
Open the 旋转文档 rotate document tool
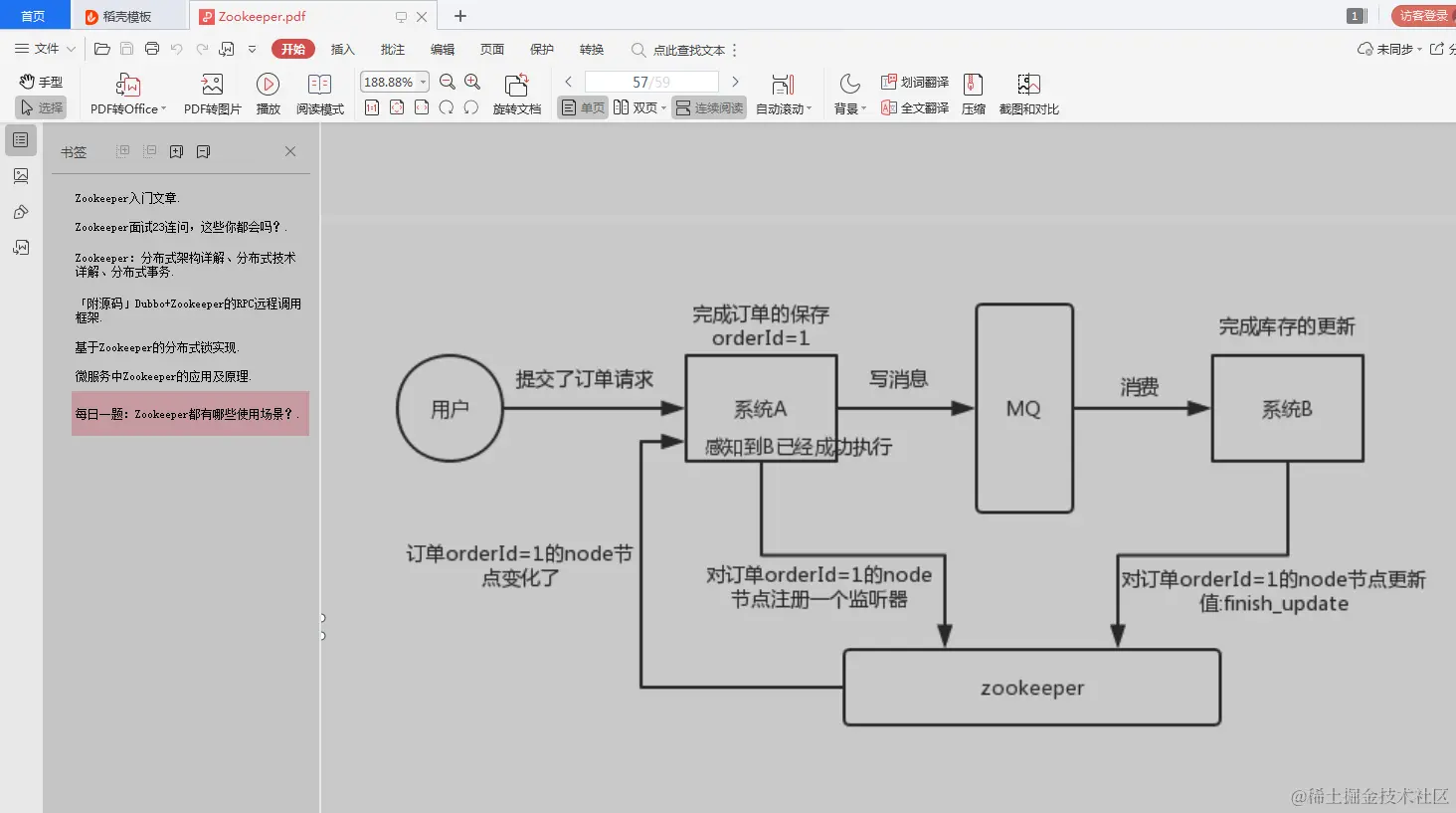point(515,93)
